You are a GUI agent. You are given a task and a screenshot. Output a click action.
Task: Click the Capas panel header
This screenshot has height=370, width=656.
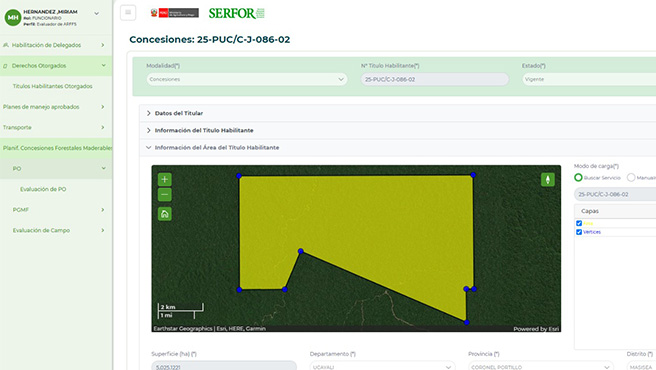615,211
